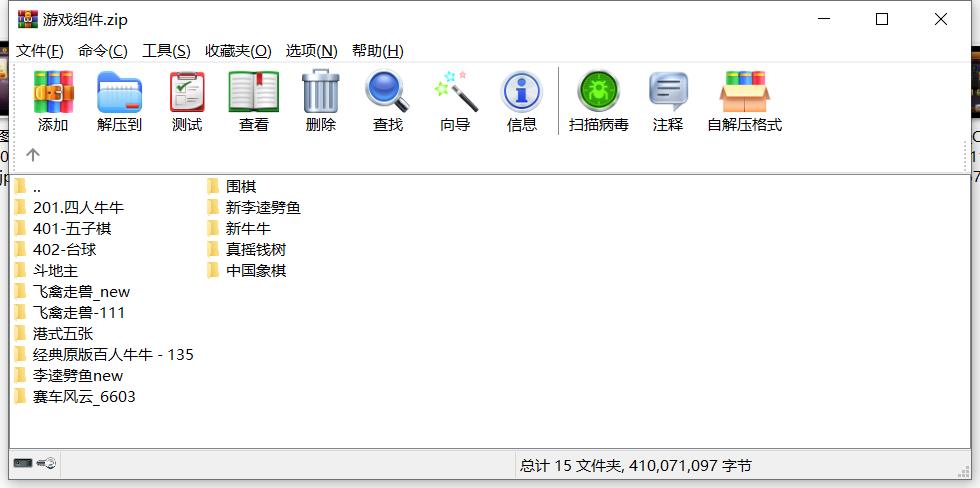980x488 pixels.
Task: Select the 中国象棋 folder
Action: point(256,270)
